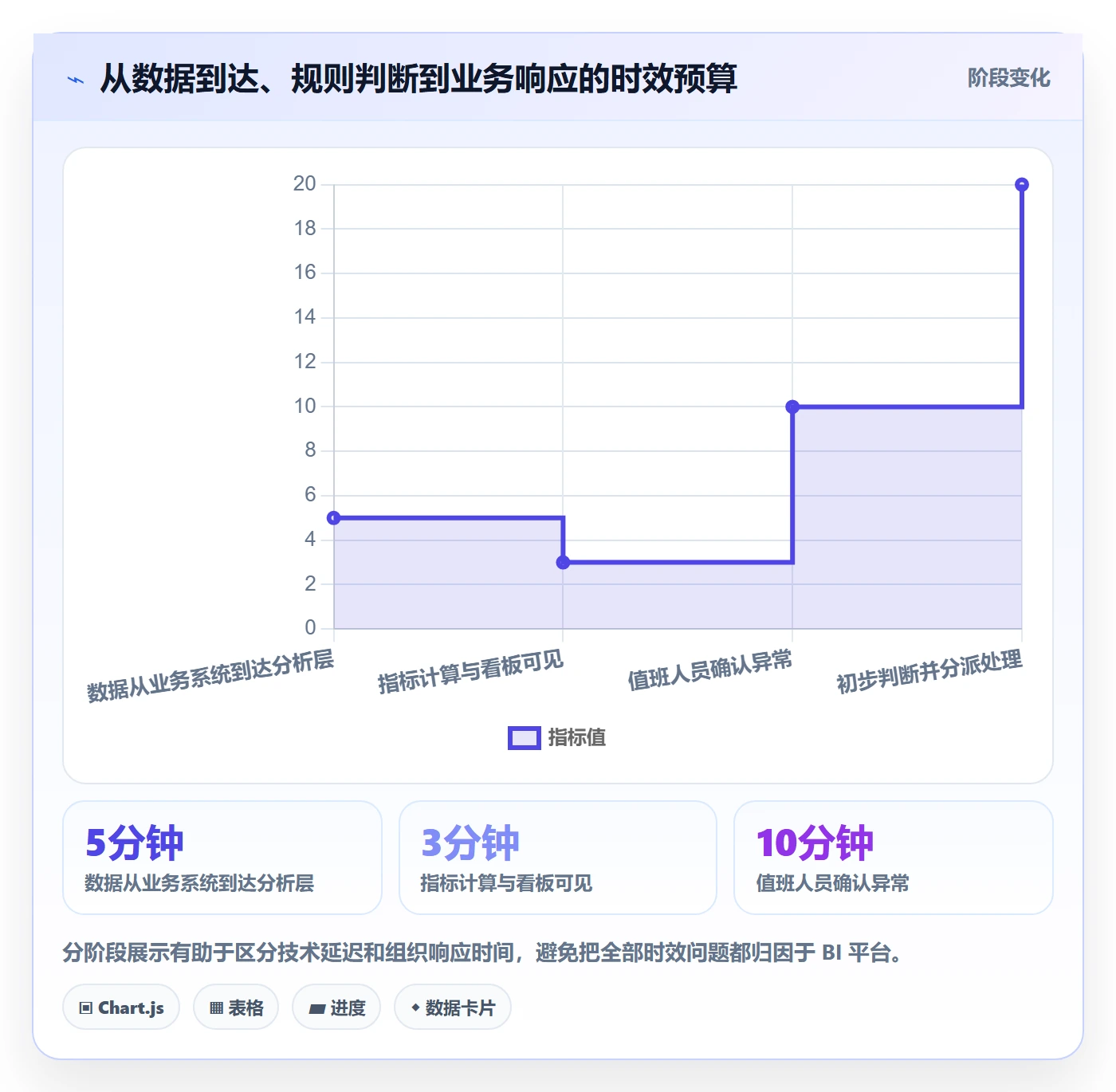This screenshot has width=1116, height=1092.
Task: Click y-axis value 20
Action: (x=305, y=184)
